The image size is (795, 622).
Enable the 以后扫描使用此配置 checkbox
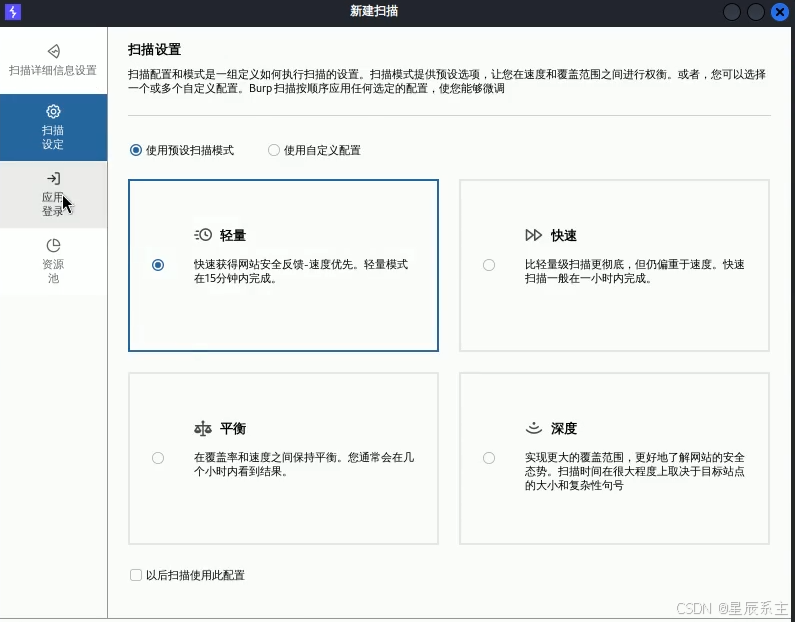(135, 575)
